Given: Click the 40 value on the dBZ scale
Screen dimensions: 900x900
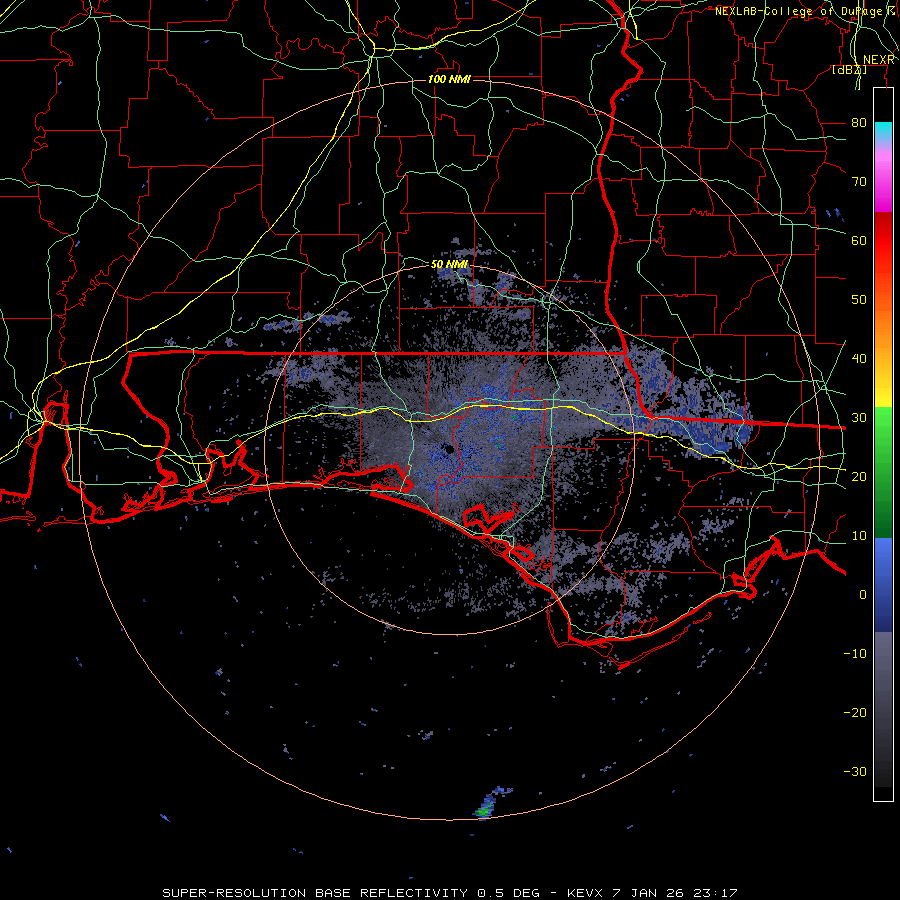Looking at the screenshot, I should pyautogui.click(x=859, y=358).
